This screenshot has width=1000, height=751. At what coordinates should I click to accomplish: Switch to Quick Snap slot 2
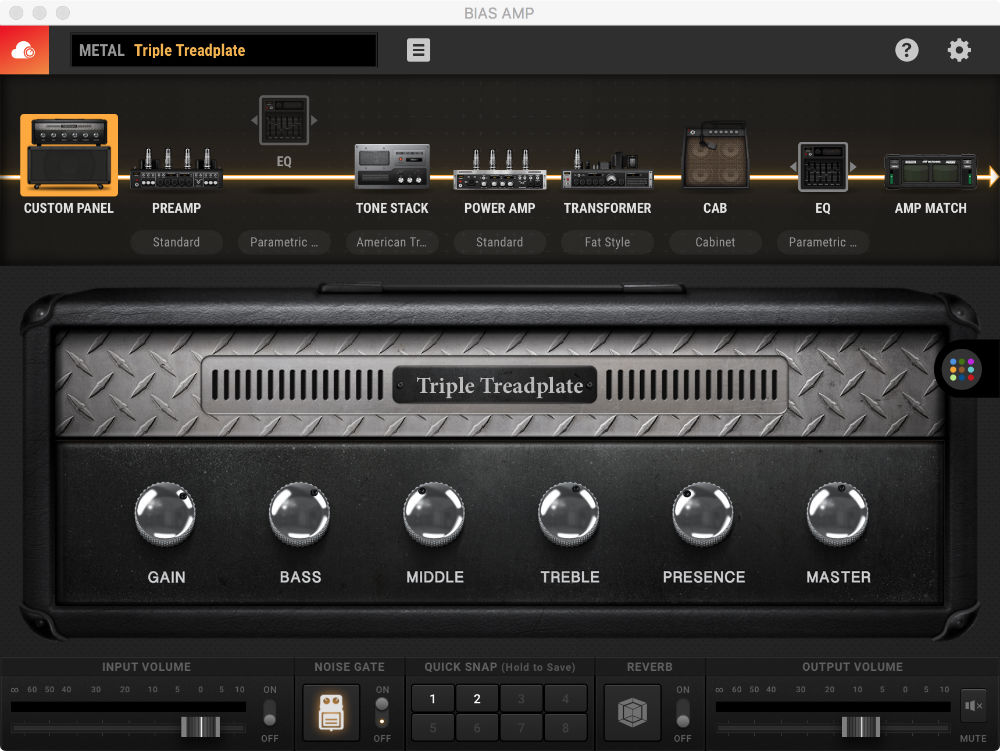[476, 697]
